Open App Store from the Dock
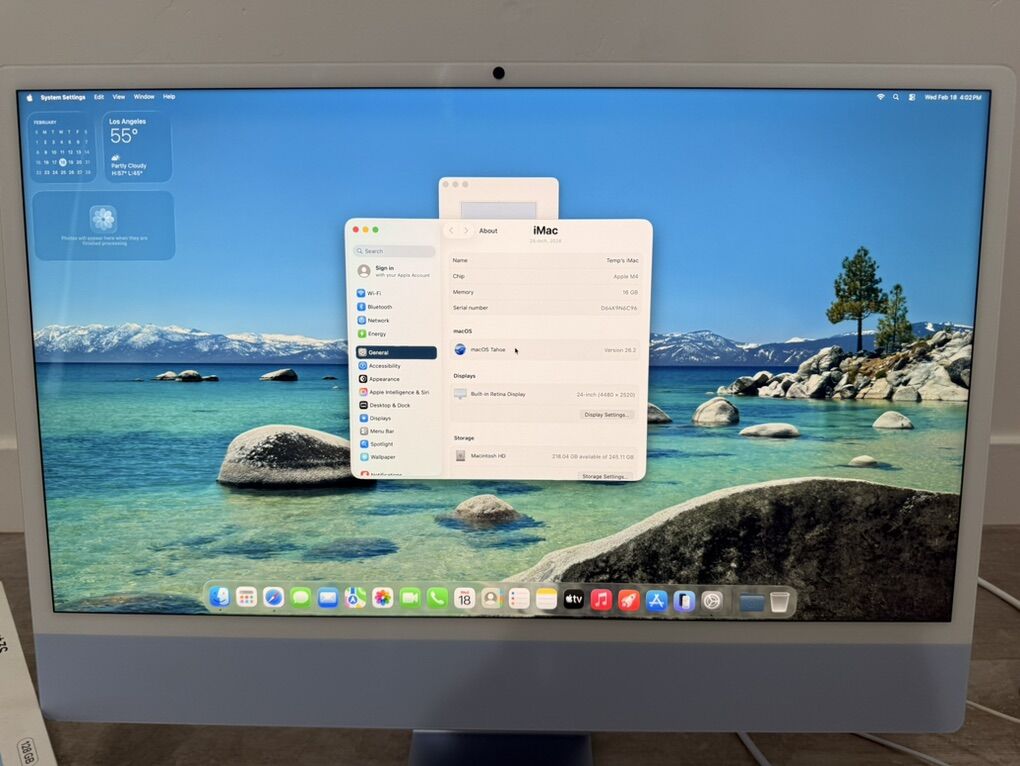 [x=656, y=600]
